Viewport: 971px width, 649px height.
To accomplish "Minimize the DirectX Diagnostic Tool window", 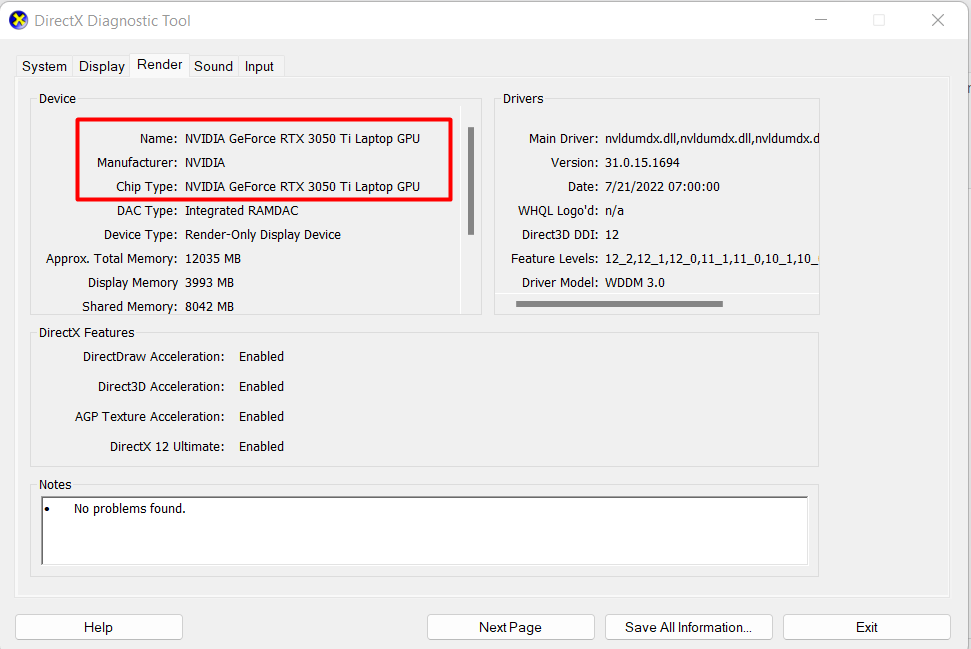I will (821, 20).
